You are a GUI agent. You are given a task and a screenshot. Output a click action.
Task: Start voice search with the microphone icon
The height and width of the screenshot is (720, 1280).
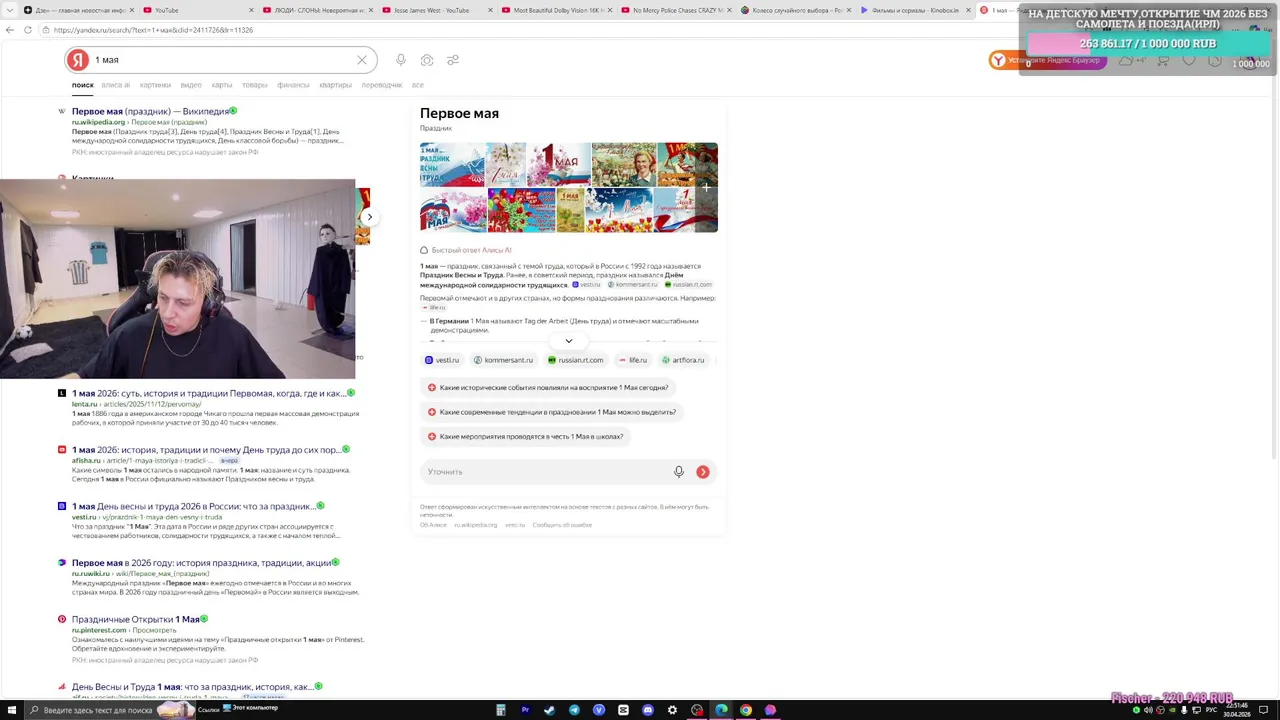(401, 60)
